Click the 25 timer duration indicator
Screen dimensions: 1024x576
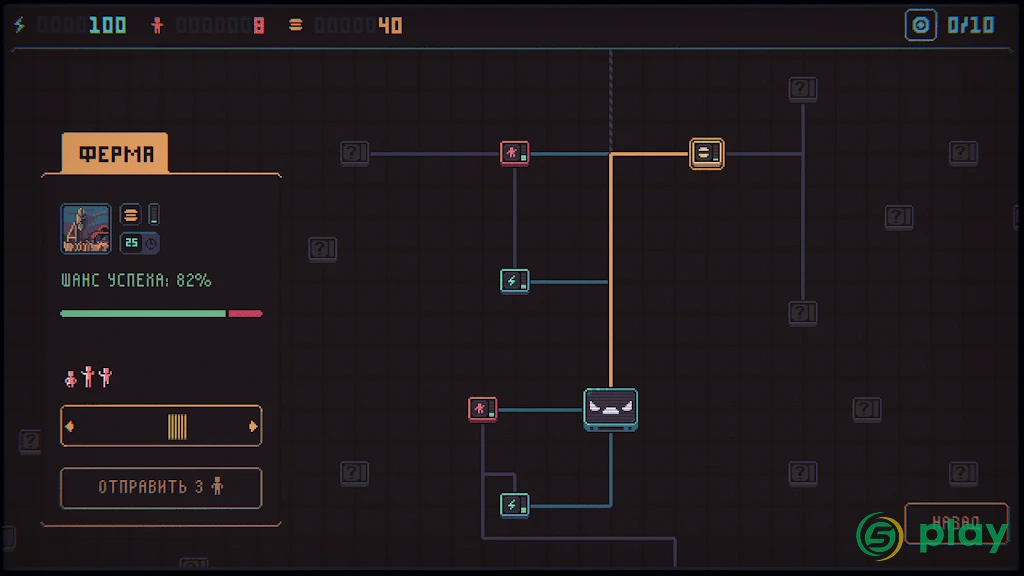tap(140, 243)
